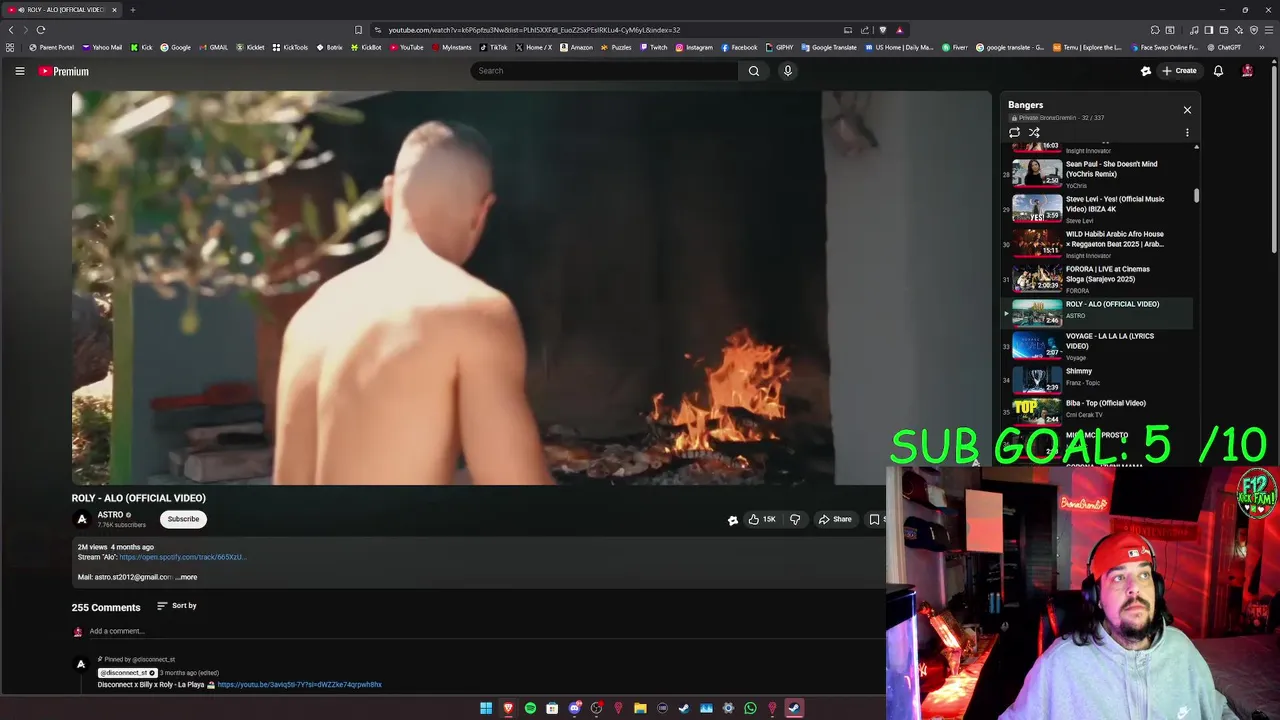1280x720 pixels.
Task: Click the ROLY - ALO browser tab
Action: click(x=62, y=10)
